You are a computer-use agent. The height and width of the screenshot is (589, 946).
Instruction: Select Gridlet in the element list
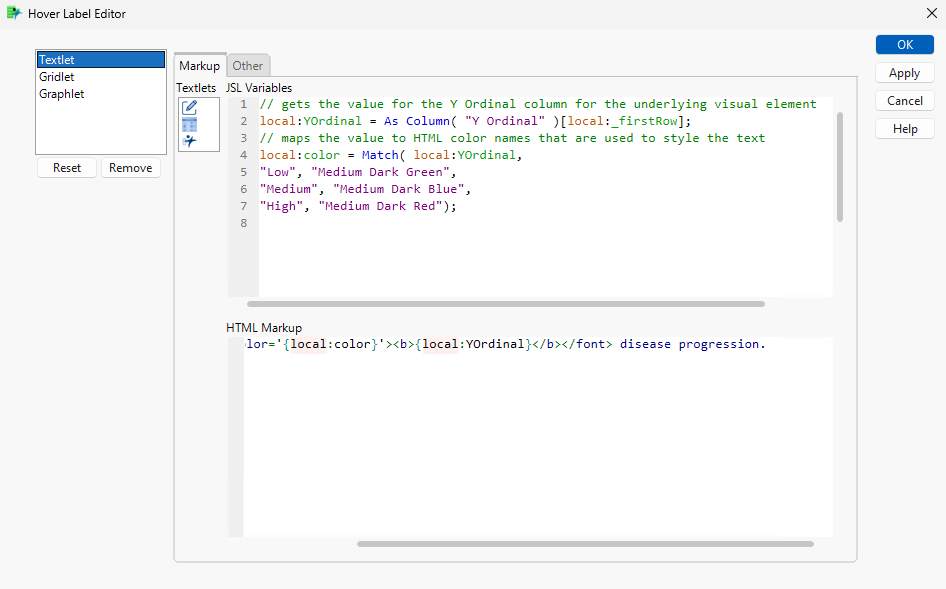point(57,76)
